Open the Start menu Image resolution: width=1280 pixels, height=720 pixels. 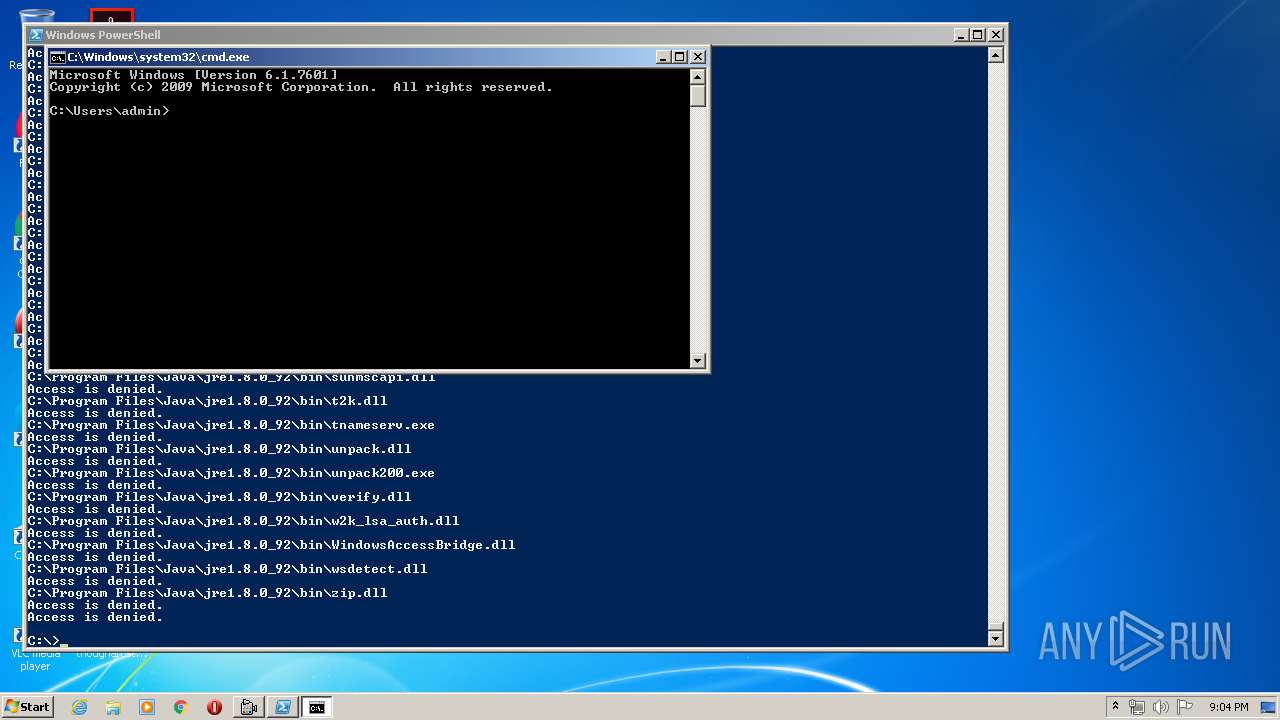(x=27, y=707)
